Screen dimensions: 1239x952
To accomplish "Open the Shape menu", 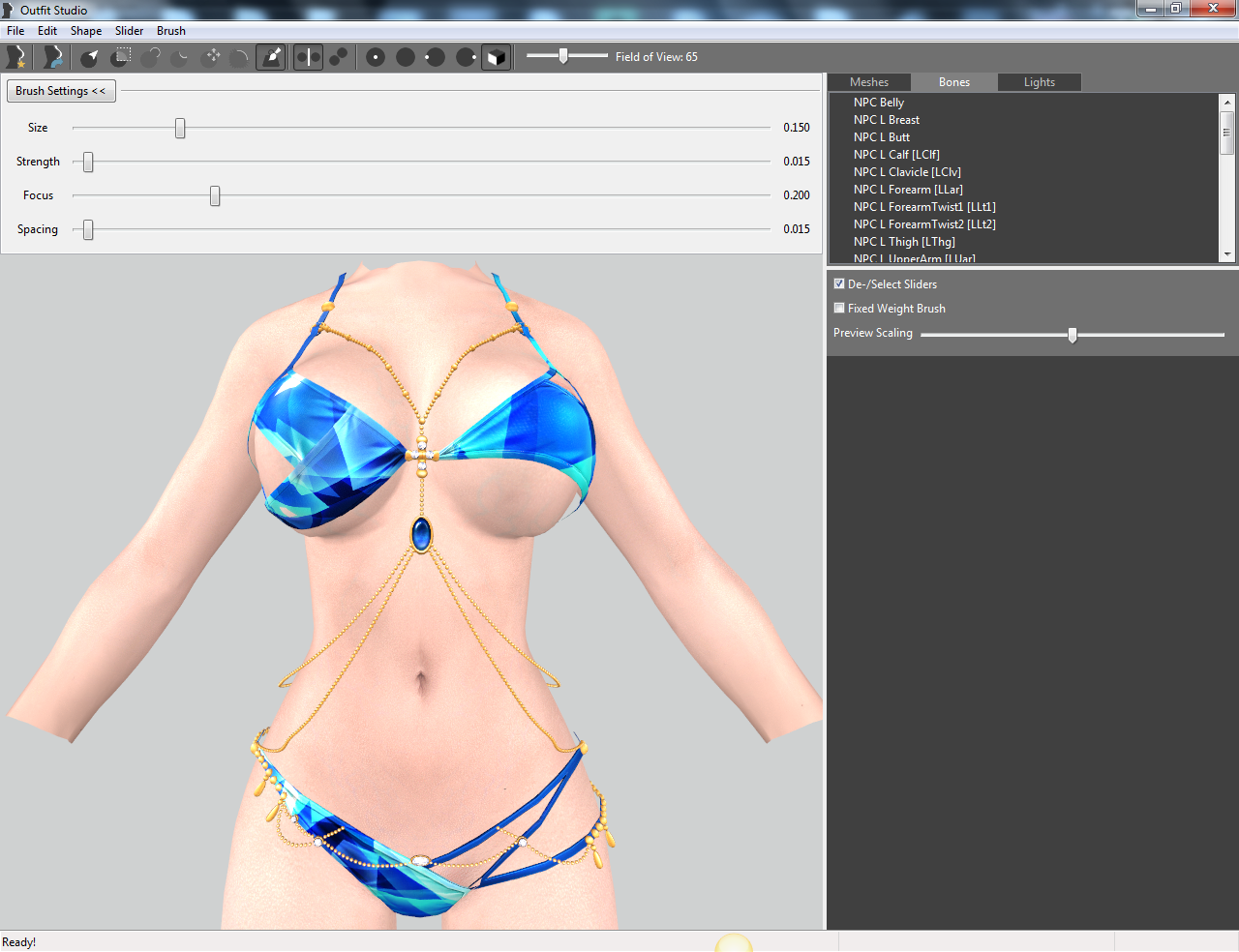I will pos(86,31).
